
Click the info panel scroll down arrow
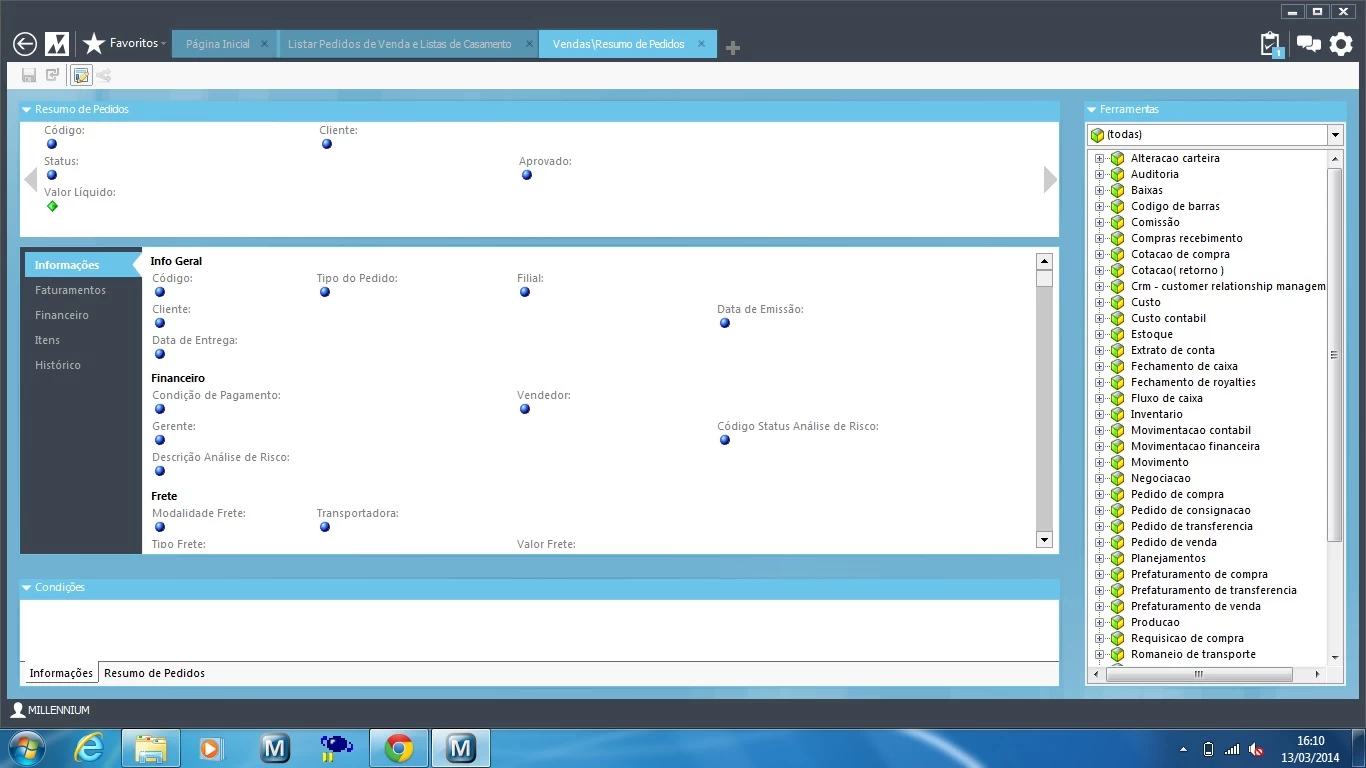coord(1044,540)
